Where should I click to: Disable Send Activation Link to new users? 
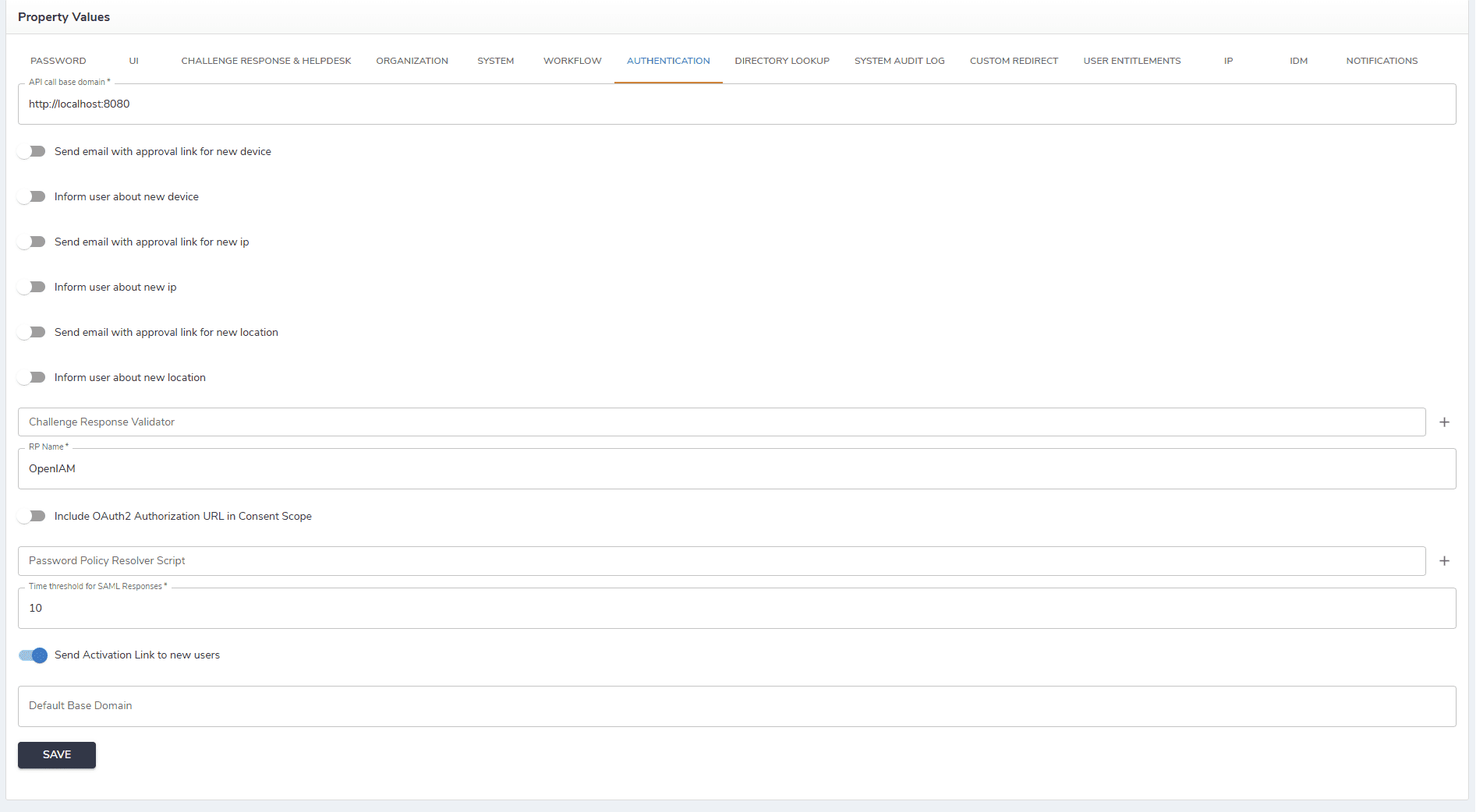[x=34, y=655]
